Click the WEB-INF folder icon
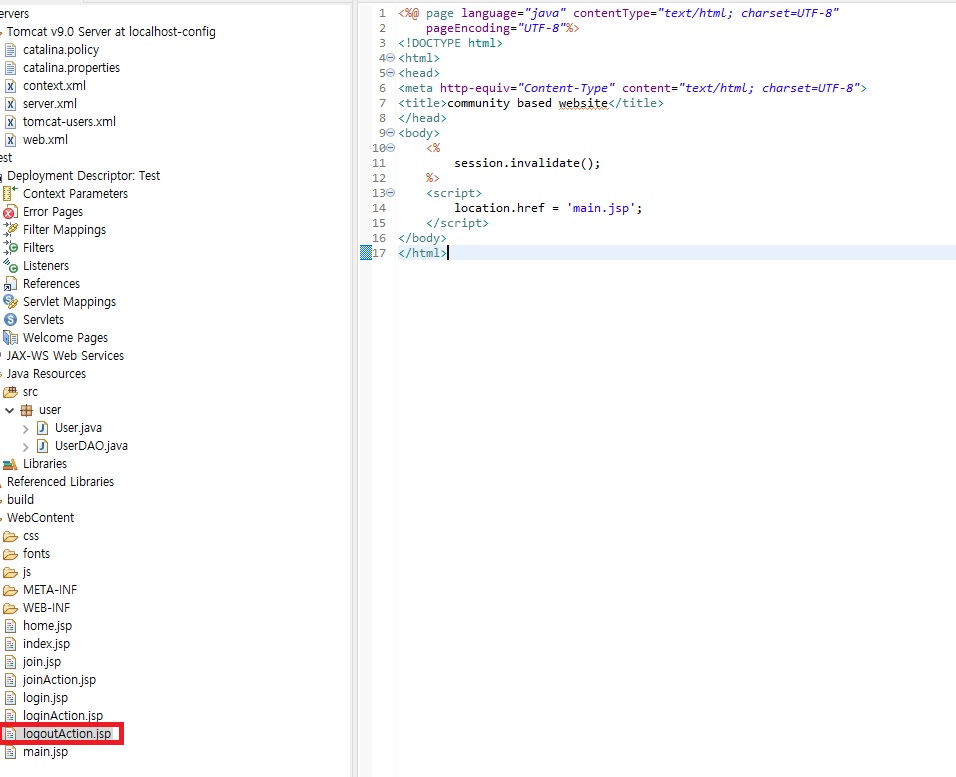This screenshot has width=956, height=777. tap(10, 608)
